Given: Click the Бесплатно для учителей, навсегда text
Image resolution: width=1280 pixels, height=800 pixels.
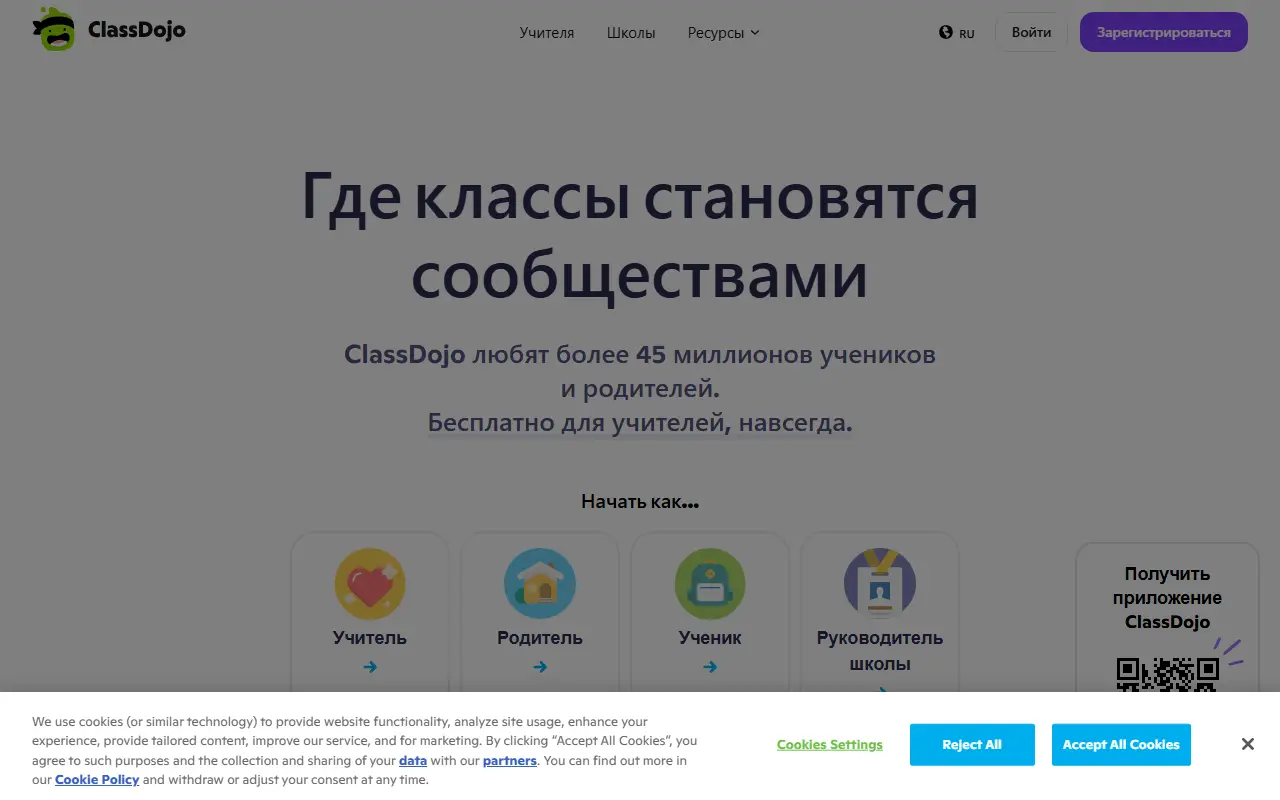Looking at the screenshot, I should (x=640, y=423).
